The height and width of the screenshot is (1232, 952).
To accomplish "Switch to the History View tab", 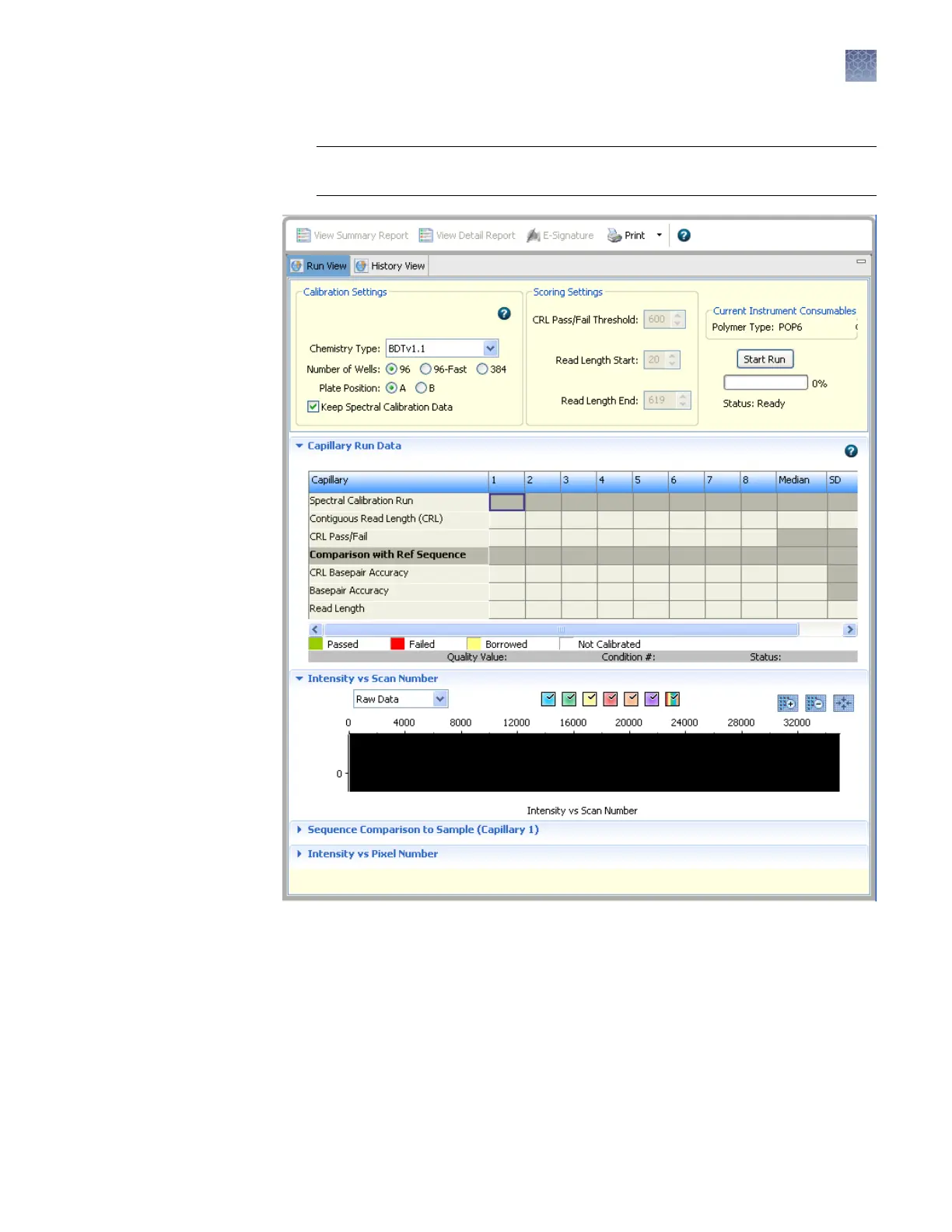I will click(390, 266).
